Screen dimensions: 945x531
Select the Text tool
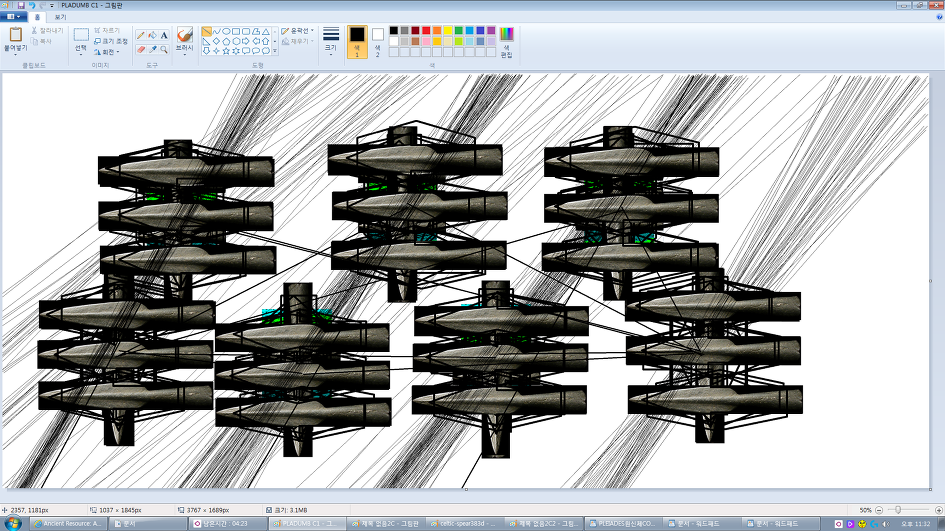click(164, 35)
